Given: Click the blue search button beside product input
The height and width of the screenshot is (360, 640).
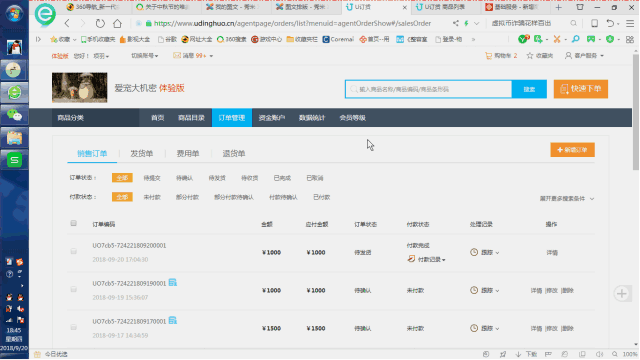Looking at the screenshot, I should [x=529, y=89].
